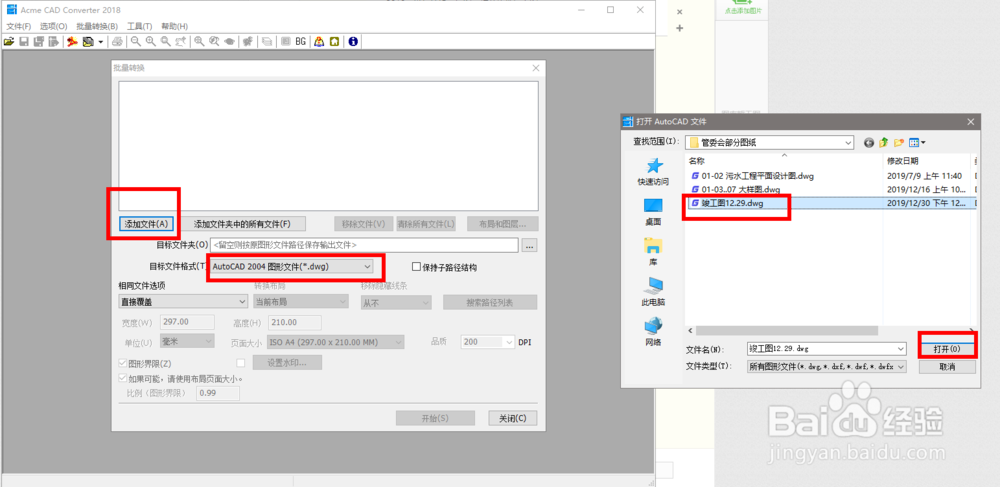Image resolution: width=1000 pixels, height=487 pixels.
Task: Toggle the BG background color button
Action: point(300,41)
